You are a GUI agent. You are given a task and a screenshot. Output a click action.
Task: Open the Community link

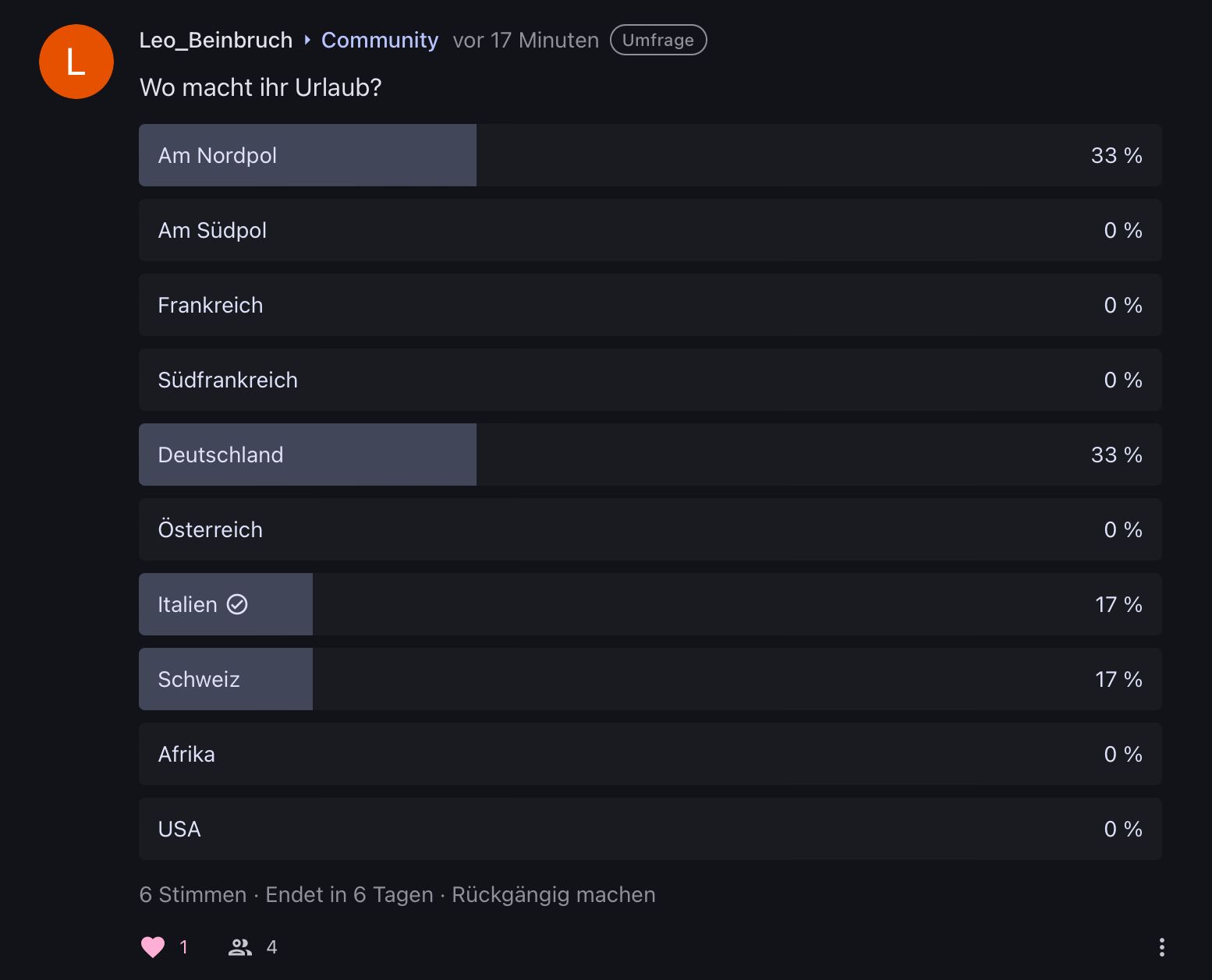tap(380, 40)
